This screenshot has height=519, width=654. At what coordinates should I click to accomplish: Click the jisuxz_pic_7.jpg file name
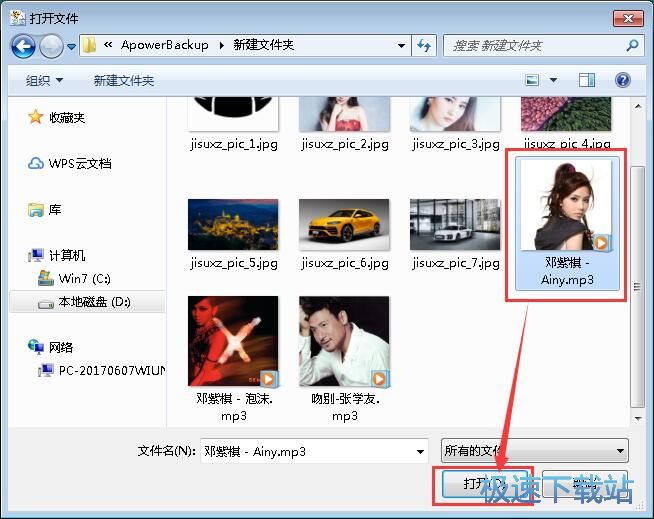456,263
